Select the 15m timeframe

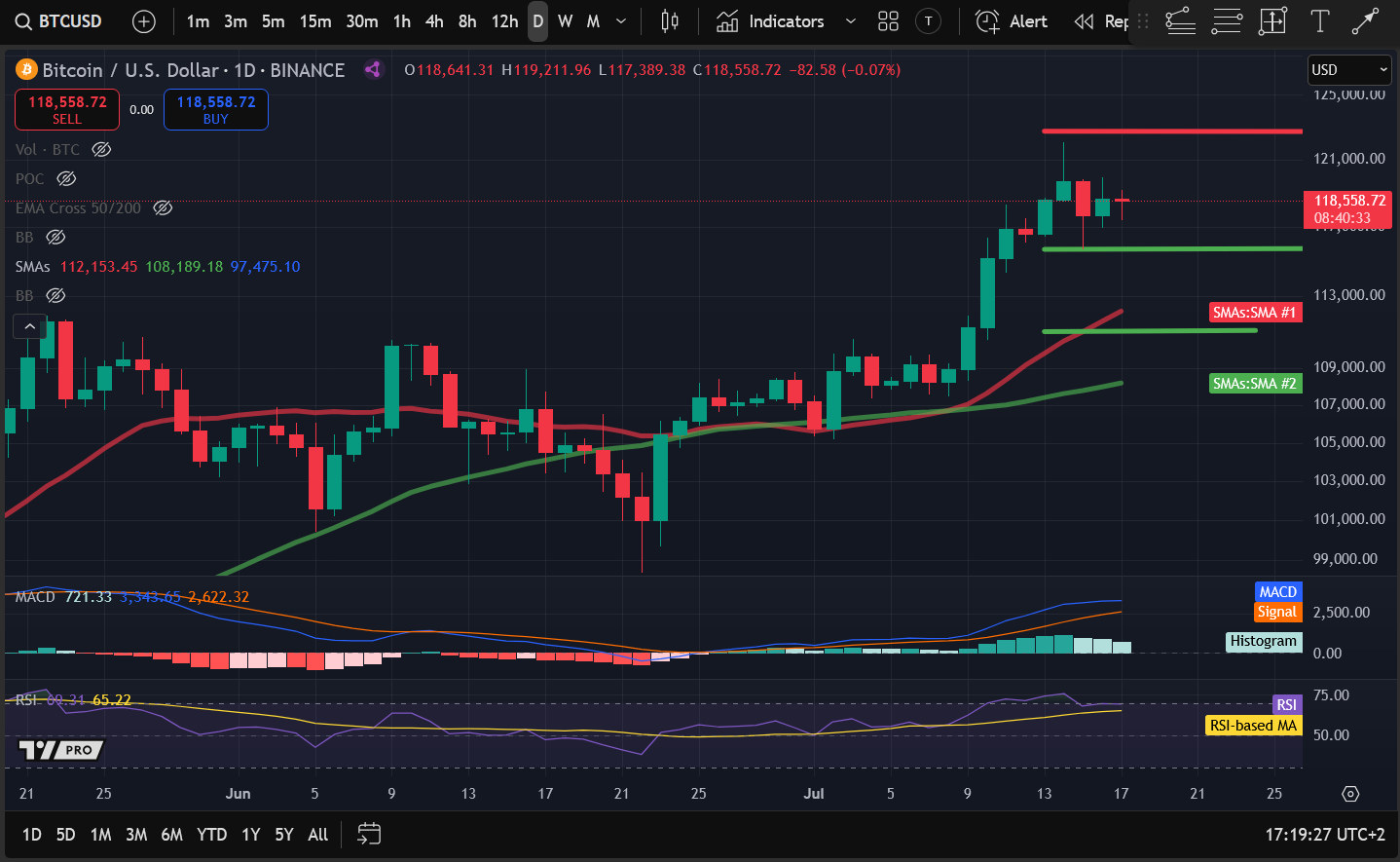[315, 21]
